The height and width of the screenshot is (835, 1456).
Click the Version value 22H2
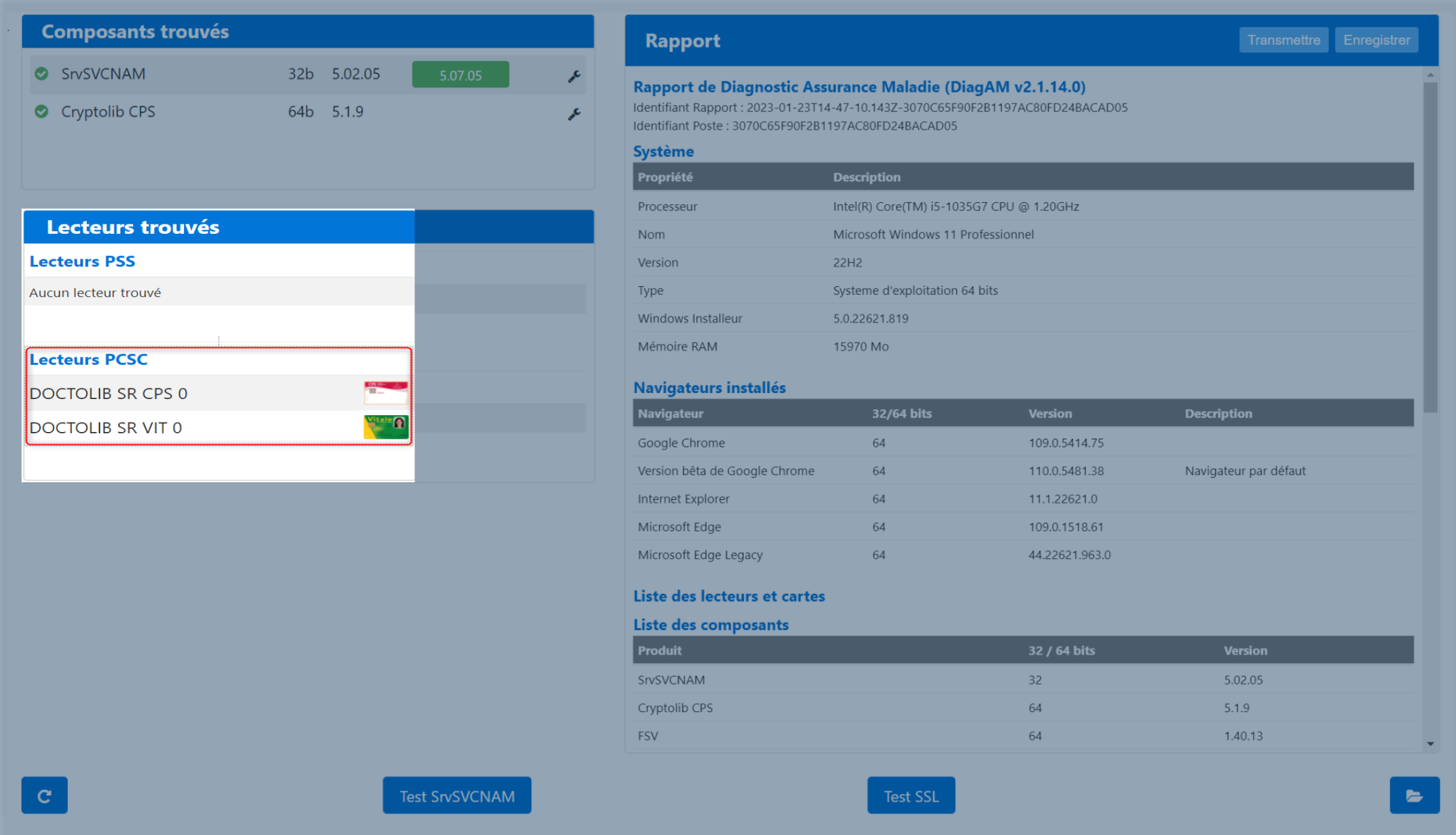(847, 263)
